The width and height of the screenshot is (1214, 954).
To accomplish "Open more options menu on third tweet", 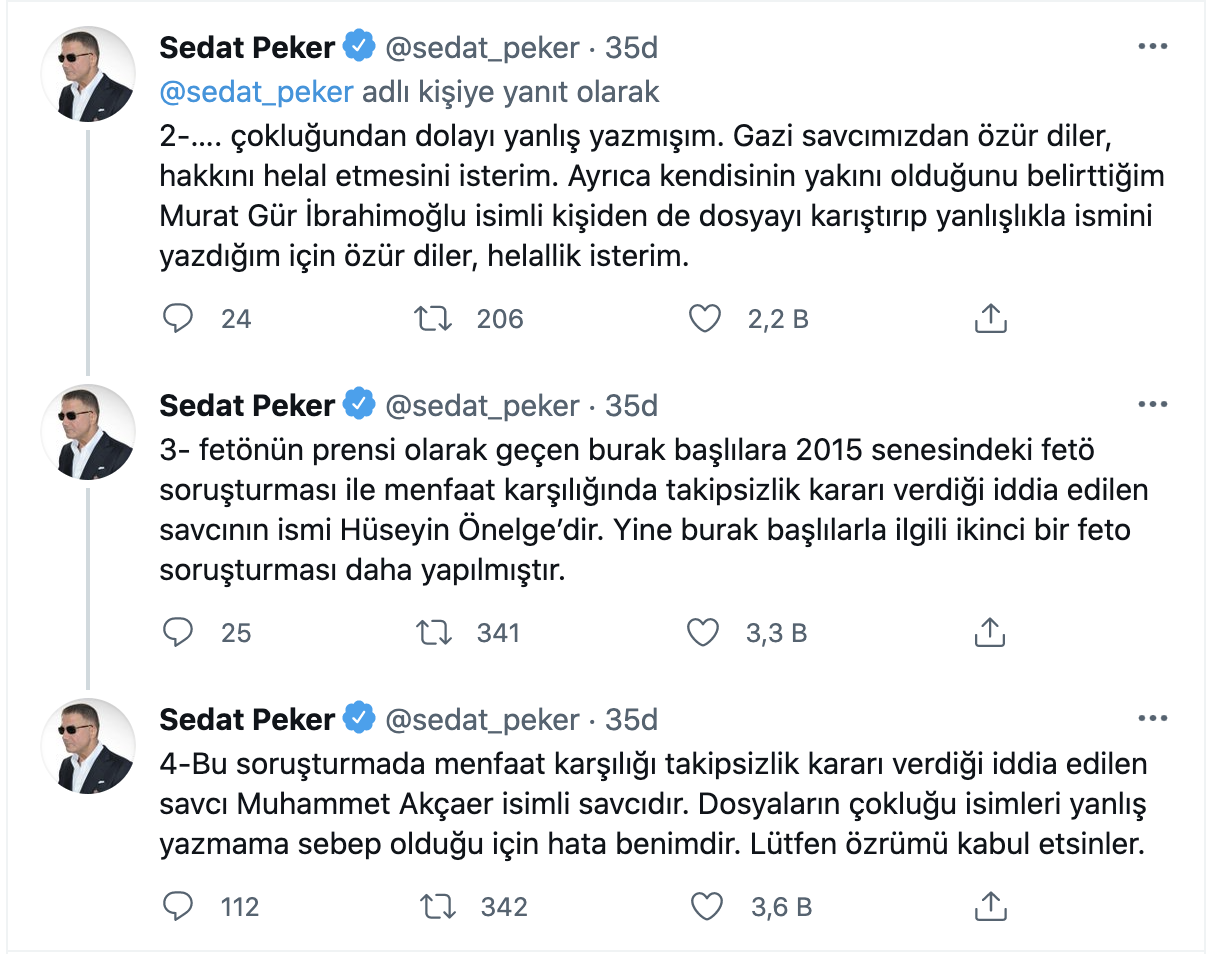I will point(1153,719).
